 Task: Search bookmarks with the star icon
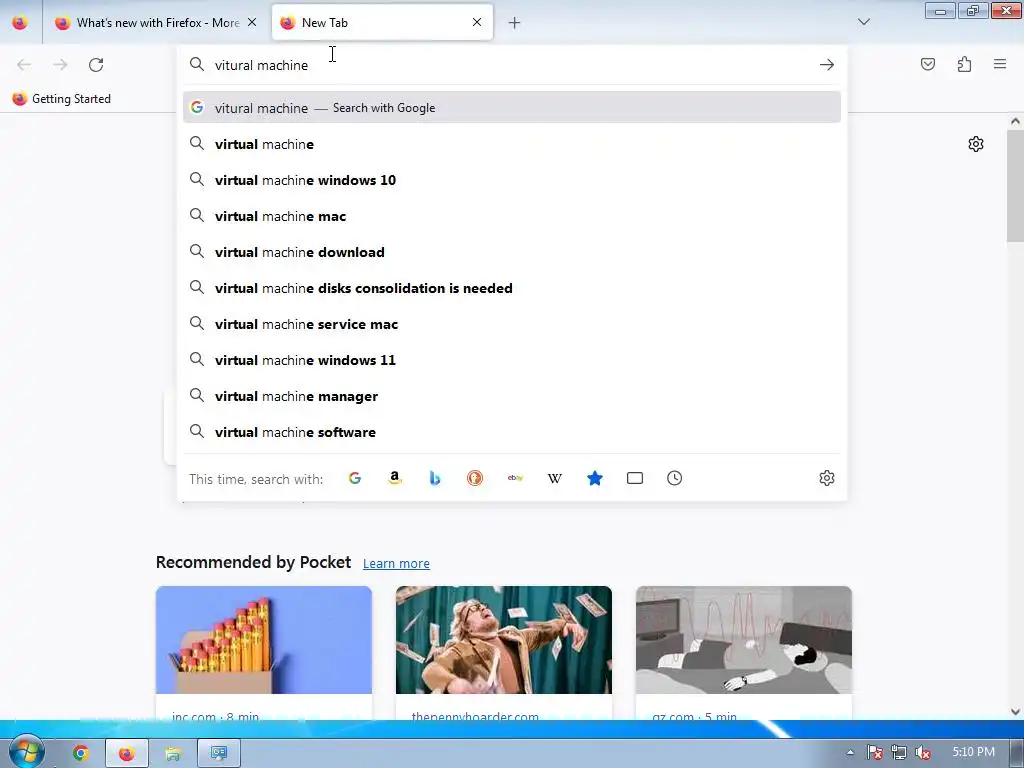[595, 478]
